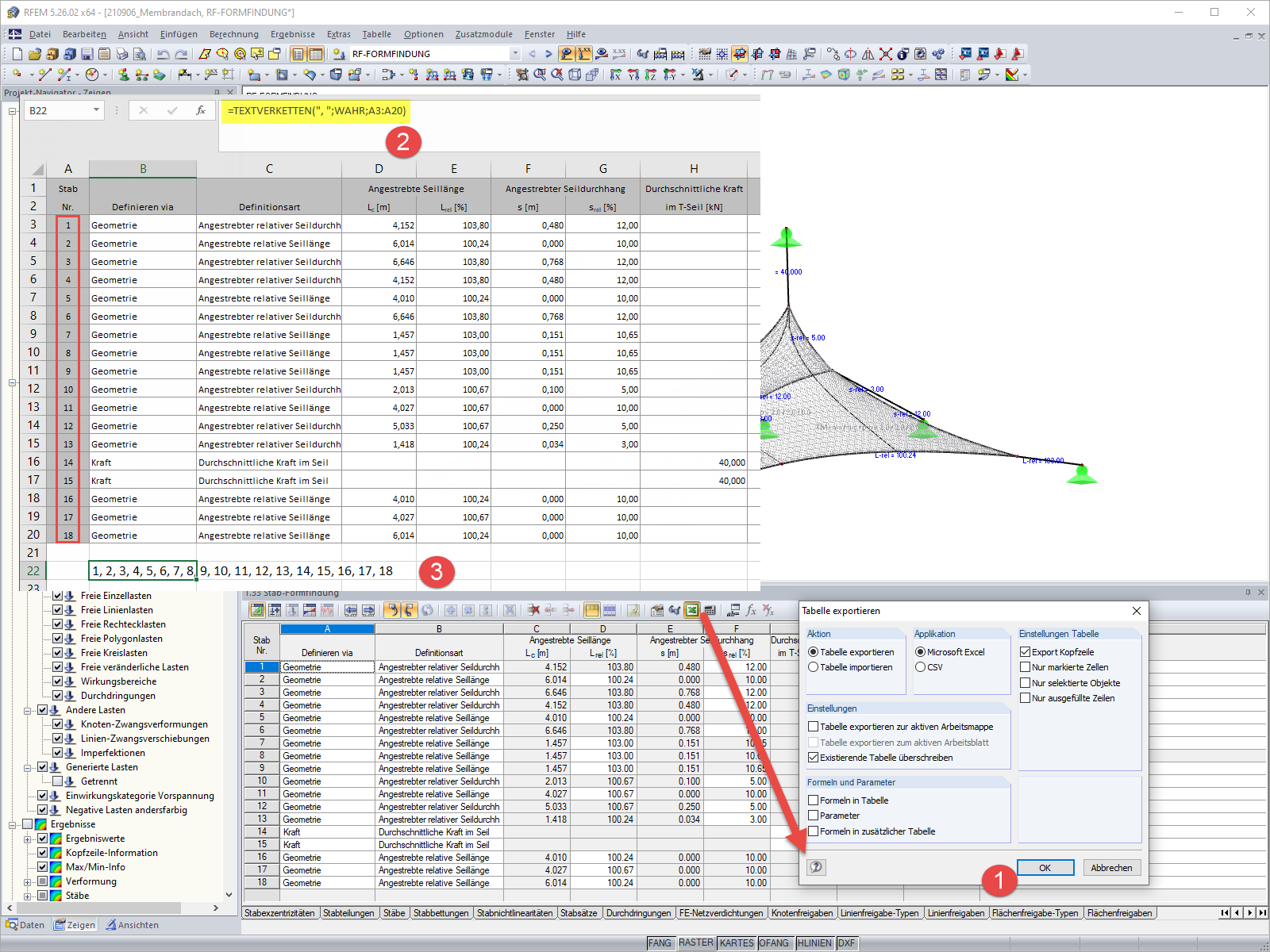Click the mirror icon in the main toolbar

868,54
